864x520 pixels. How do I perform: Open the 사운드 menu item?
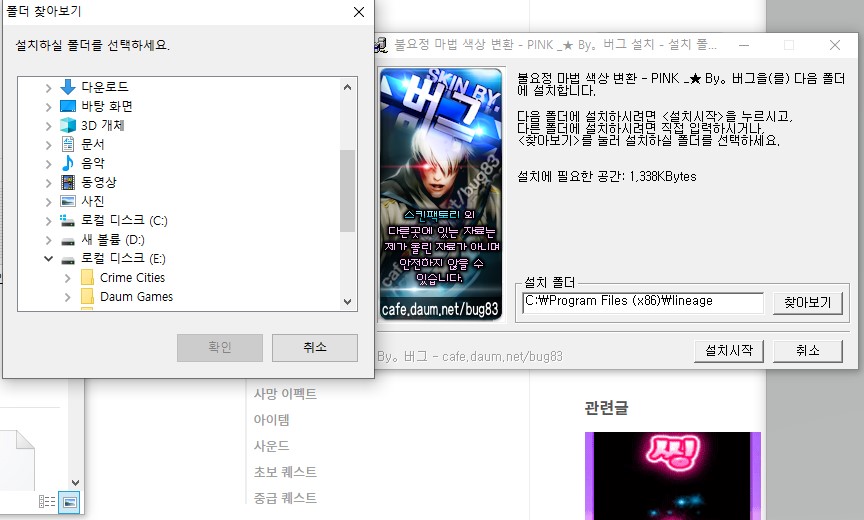point(271,446)
